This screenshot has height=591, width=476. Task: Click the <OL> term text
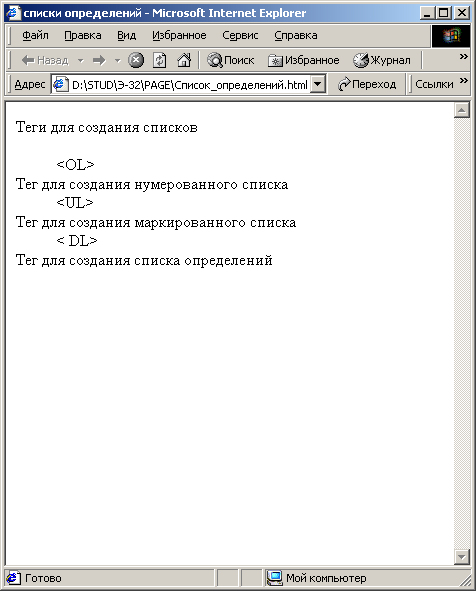point(75,165)
